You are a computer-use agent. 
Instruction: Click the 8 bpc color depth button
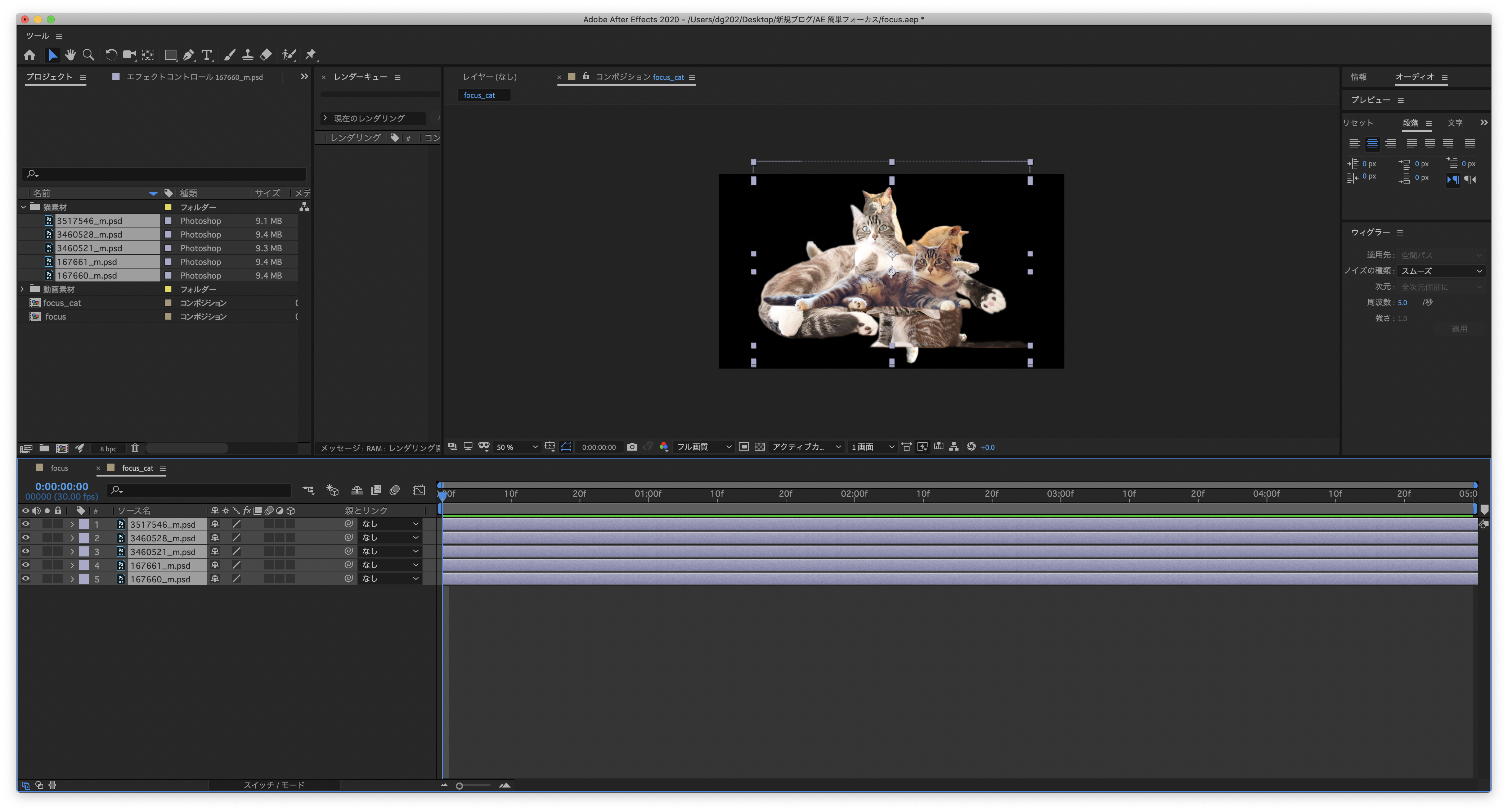coord(108,449)
